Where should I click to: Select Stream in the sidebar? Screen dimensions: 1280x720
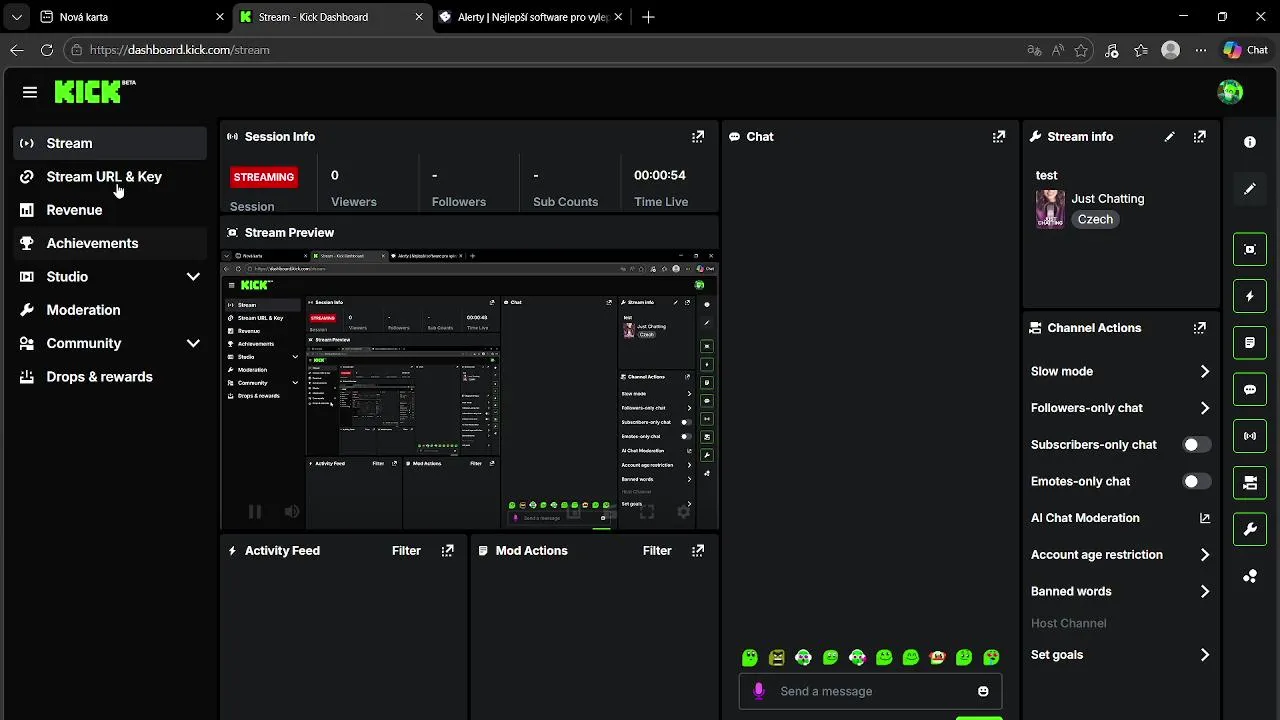(110, 143)
